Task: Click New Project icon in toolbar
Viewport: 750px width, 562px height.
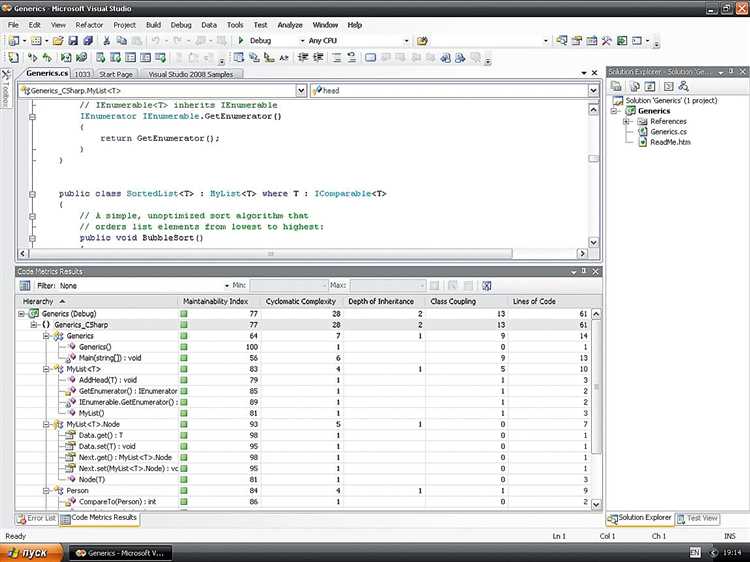Action: [x=14, y=41]
